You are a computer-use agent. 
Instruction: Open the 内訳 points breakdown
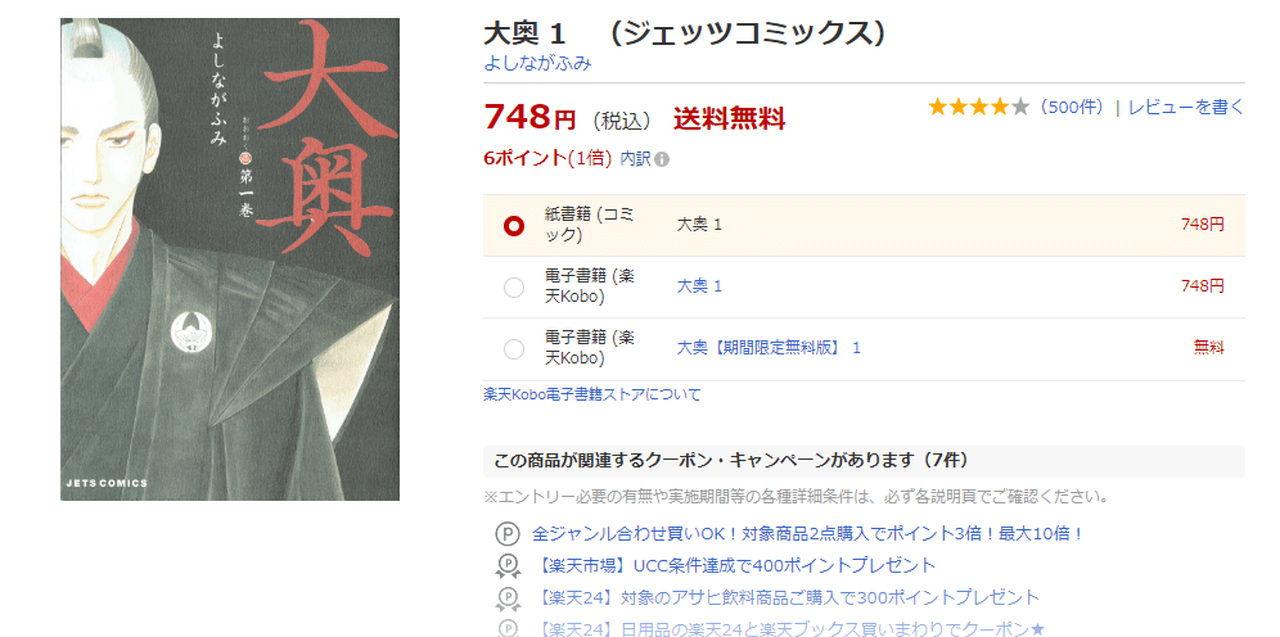635,159
